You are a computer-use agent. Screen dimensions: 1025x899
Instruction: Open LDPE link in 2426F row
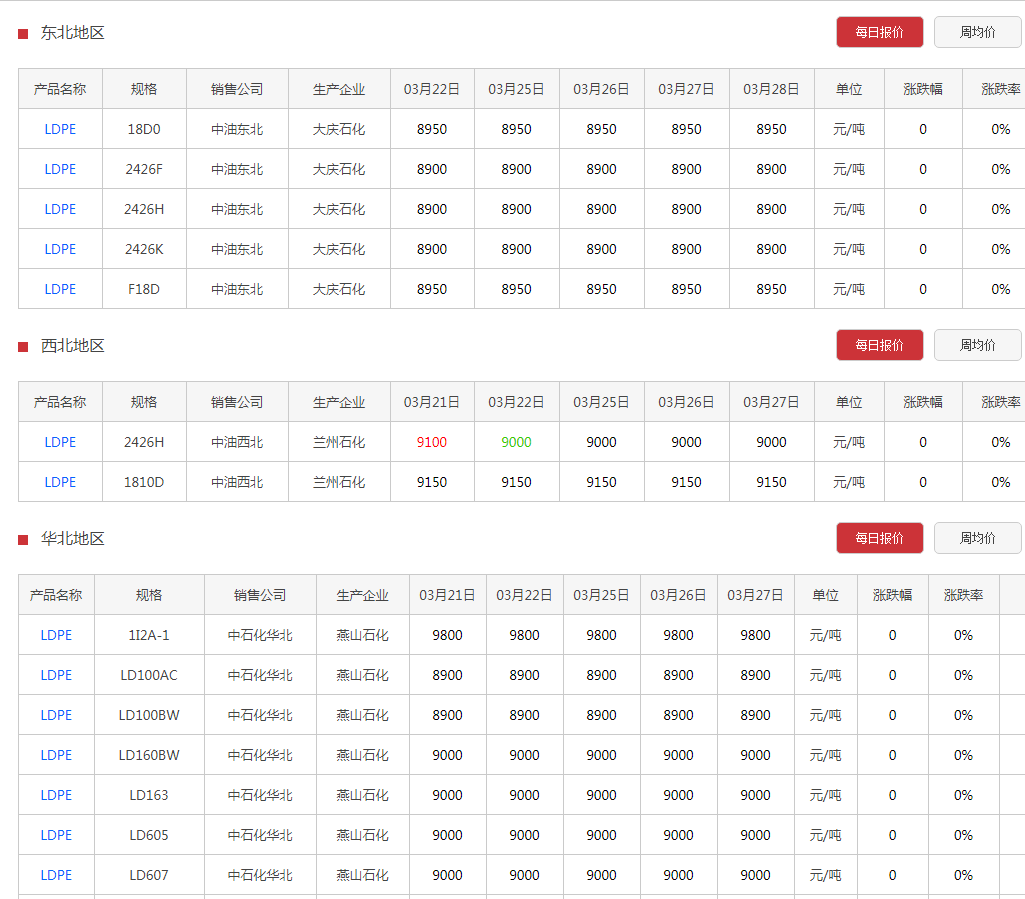coord(60,169)
